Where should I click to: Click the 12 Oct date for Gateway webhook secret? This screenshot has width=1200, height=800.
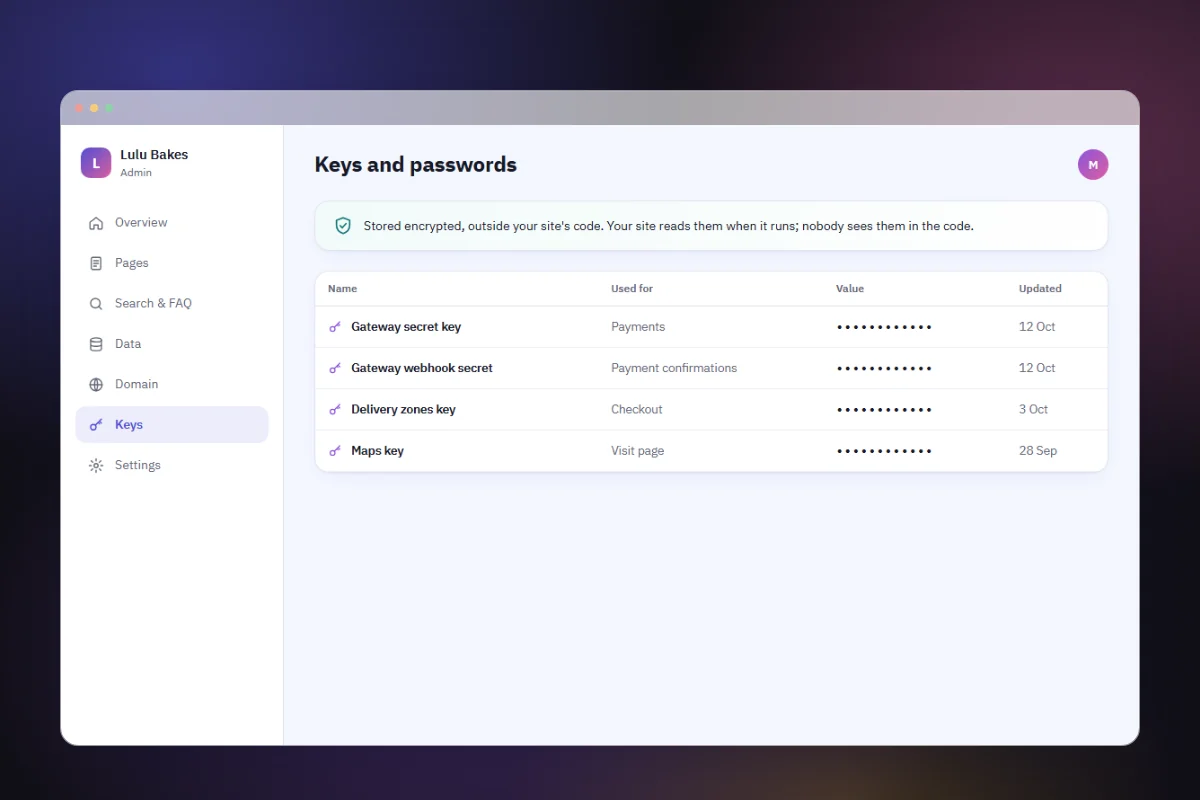(x=1037, y=368)
